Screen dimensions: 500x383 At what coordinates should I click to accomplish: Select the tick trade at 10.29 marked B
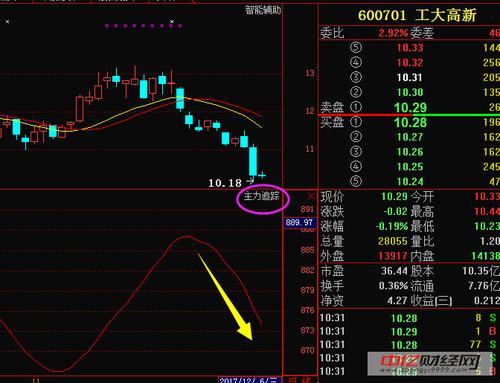[409, 331]
